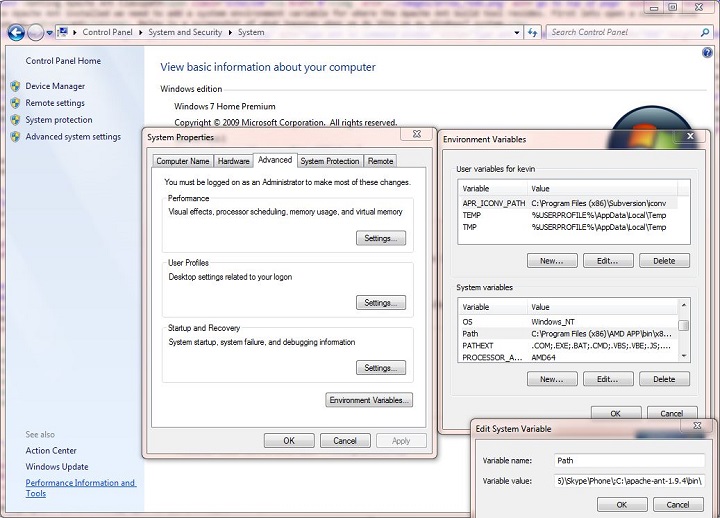Click Cancel in Edit System Variable

coord(678,504)
